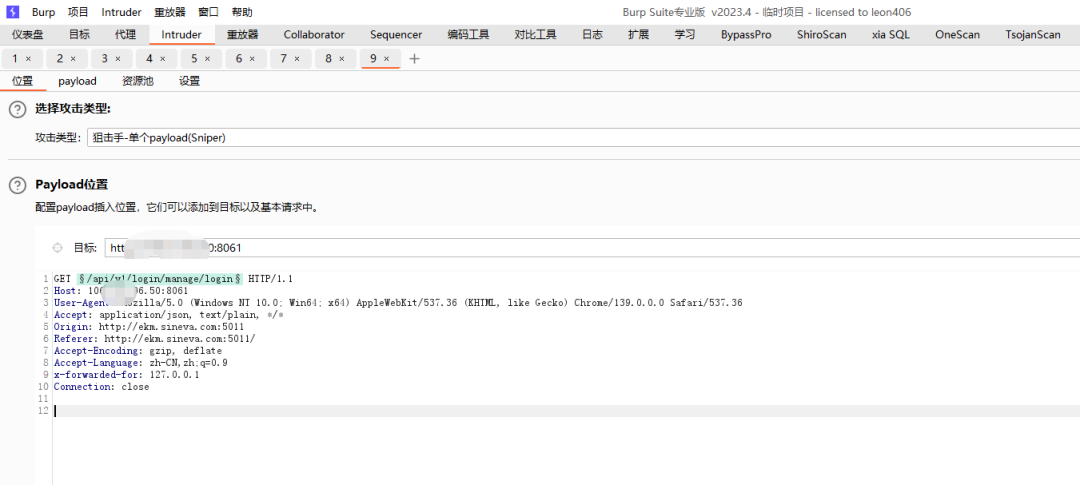Select Intruder attack tab 9

373,59
